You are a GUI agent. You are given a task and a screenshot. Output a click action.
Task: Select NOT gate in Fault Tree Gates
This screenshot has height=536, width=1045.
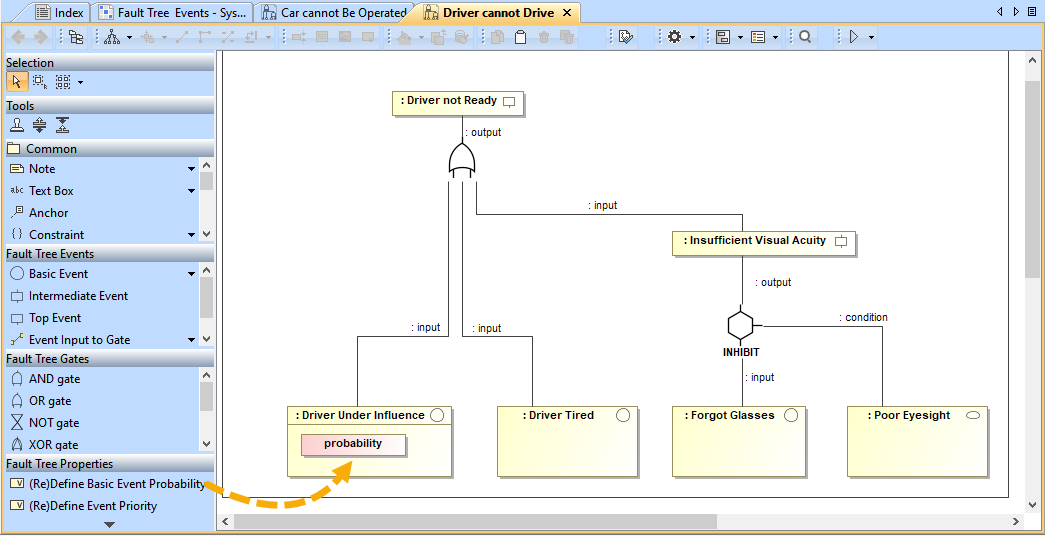click(54, 423)
